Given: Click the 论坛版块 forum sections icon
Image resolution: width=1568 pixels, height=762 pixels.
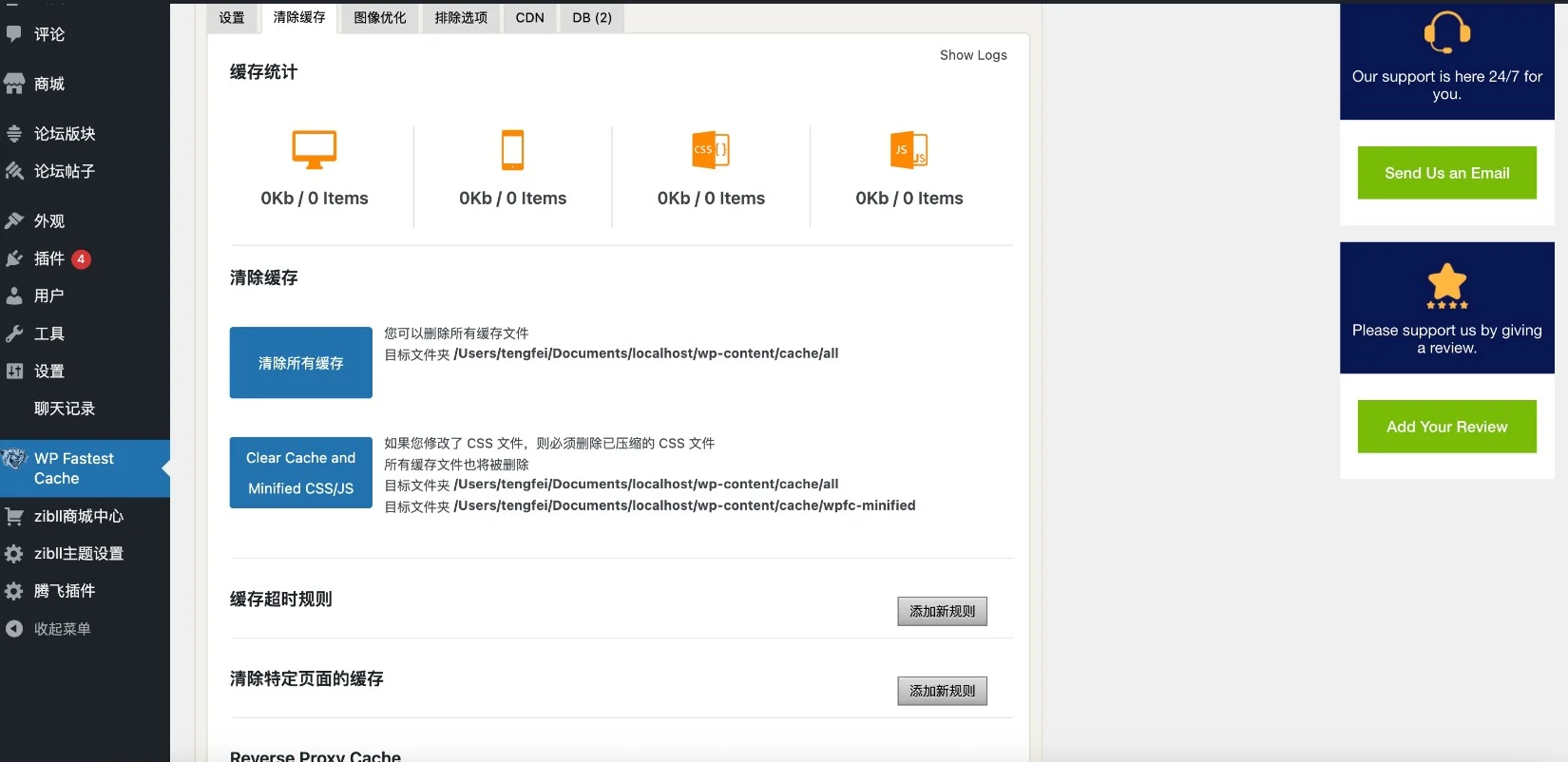Looking at the screenshot, I should (x=14, y=134).
